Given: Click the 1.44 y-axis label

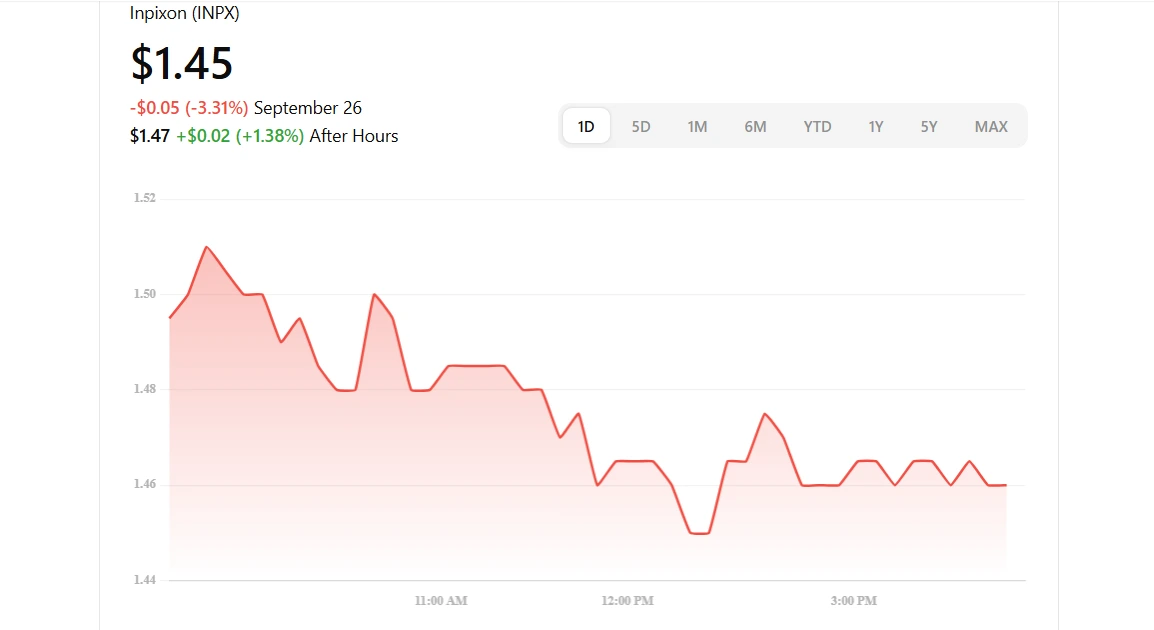Looking at the screenshot, I should pyautogui.click(x=144, y=580).
